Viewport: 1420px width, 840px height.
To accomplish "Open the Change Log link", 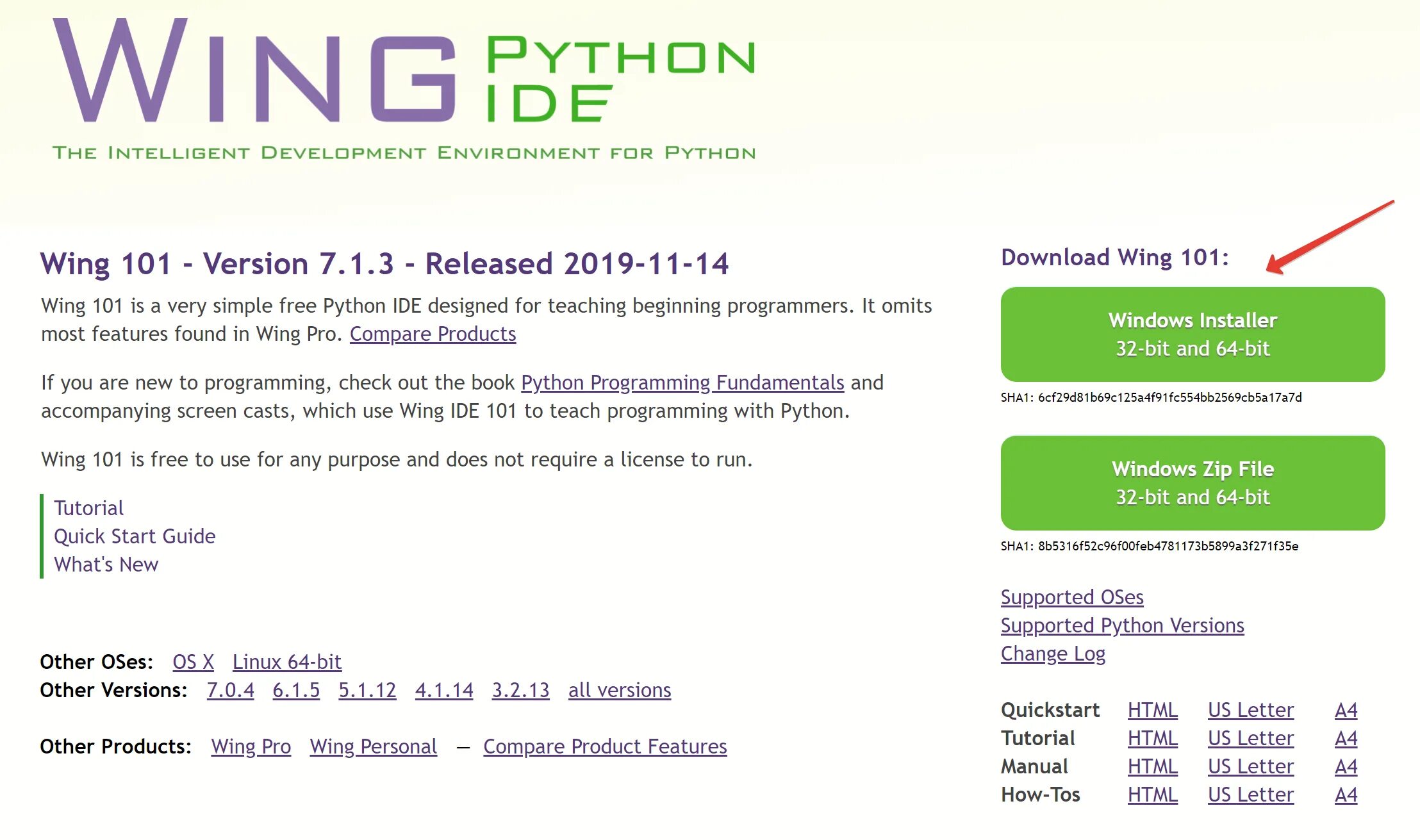I will [1053, 654].
